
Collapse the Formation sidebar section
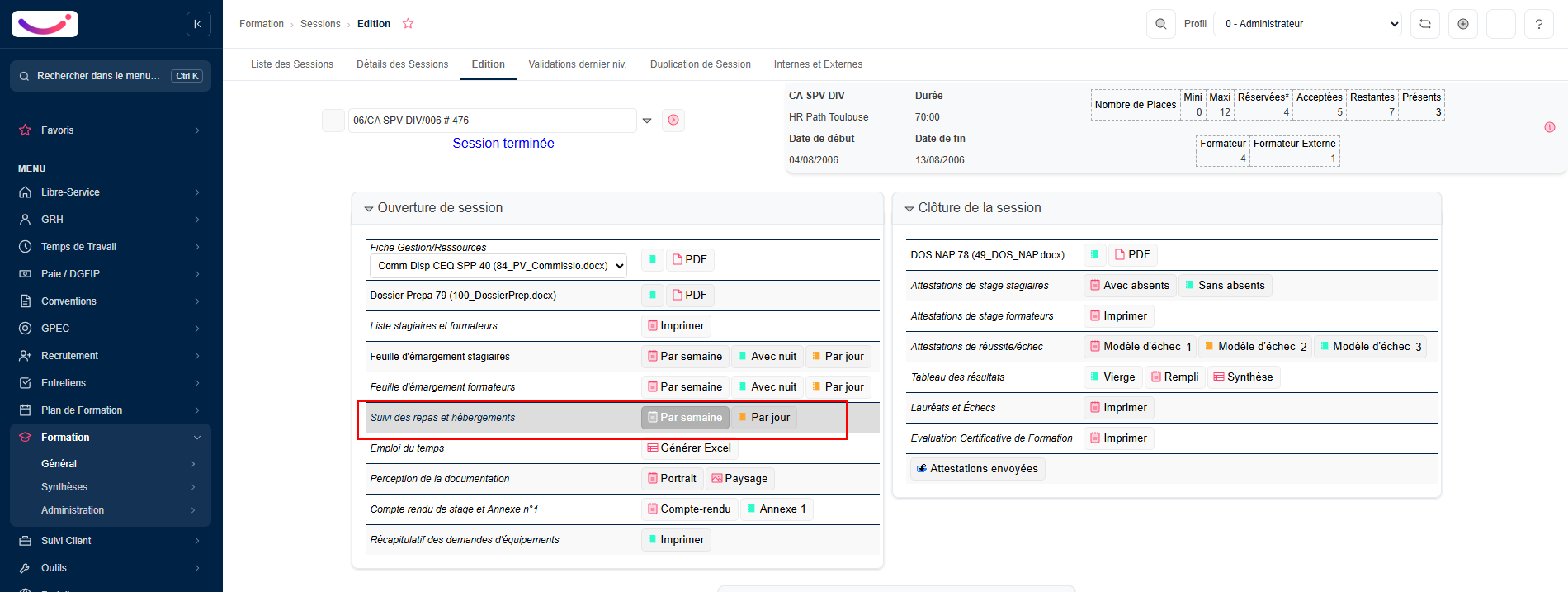pyautogui.click(x=111, y=438)
